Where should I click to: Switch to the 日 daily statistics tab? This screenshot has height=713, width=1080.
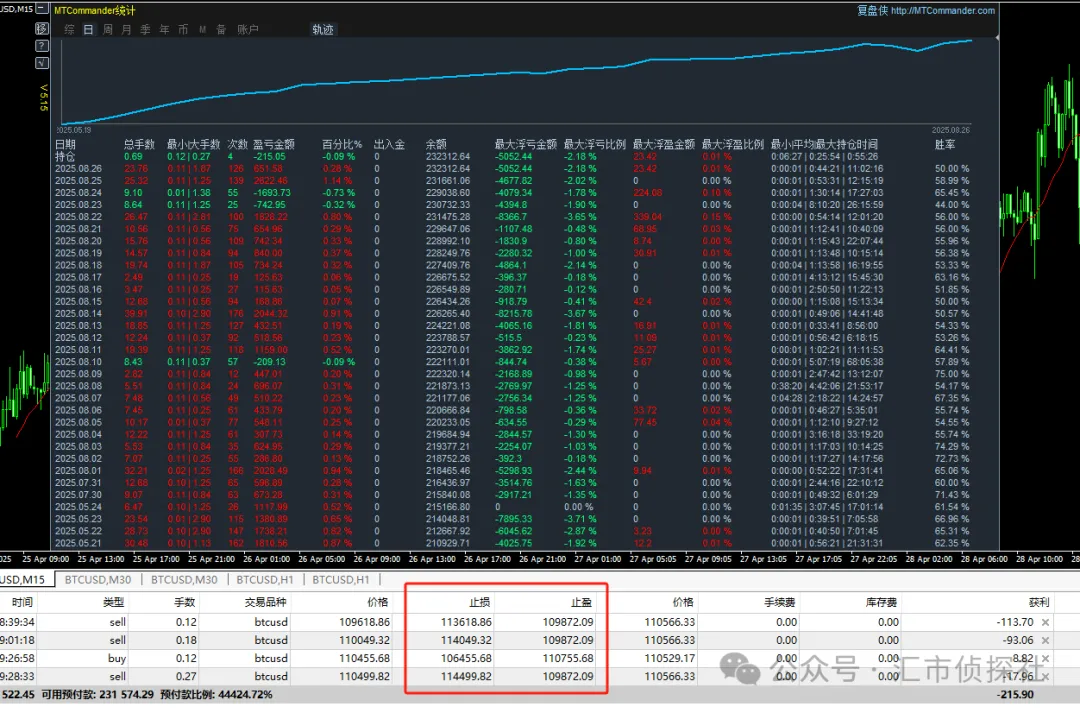89,30
